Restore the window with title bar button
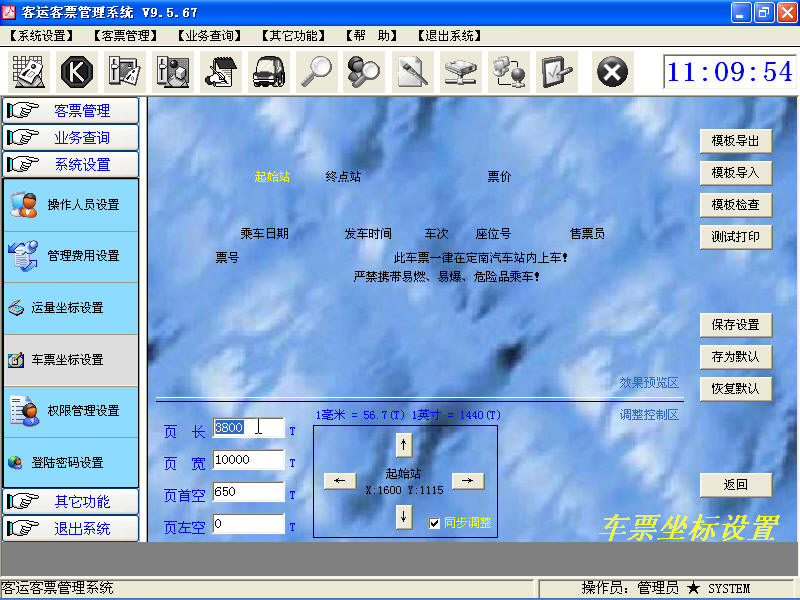This screenshot has width=800, height=600. [764, 12]
